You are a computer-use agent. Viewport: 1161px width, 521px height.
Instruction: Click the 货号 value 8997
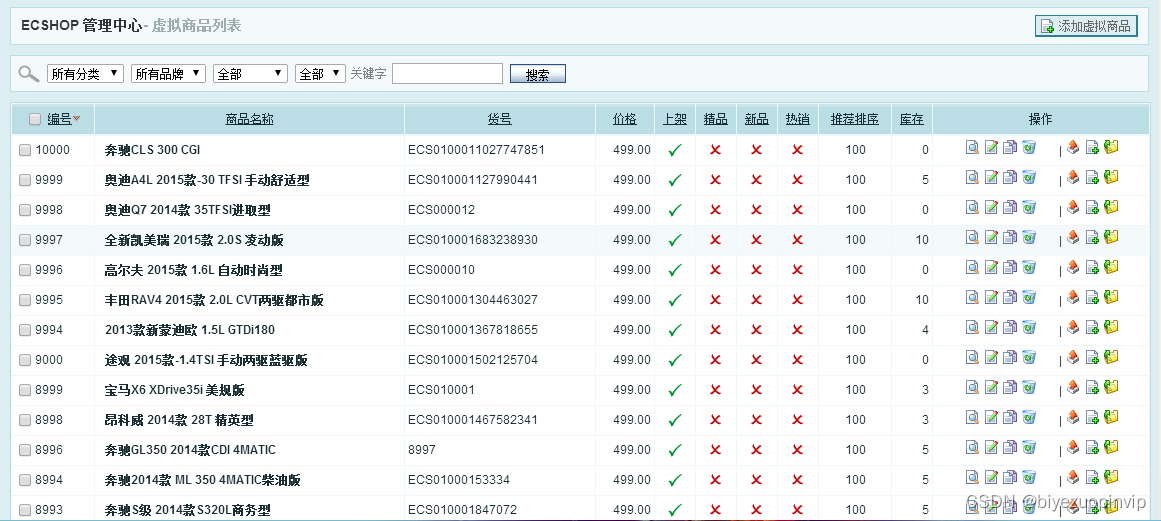422,450
